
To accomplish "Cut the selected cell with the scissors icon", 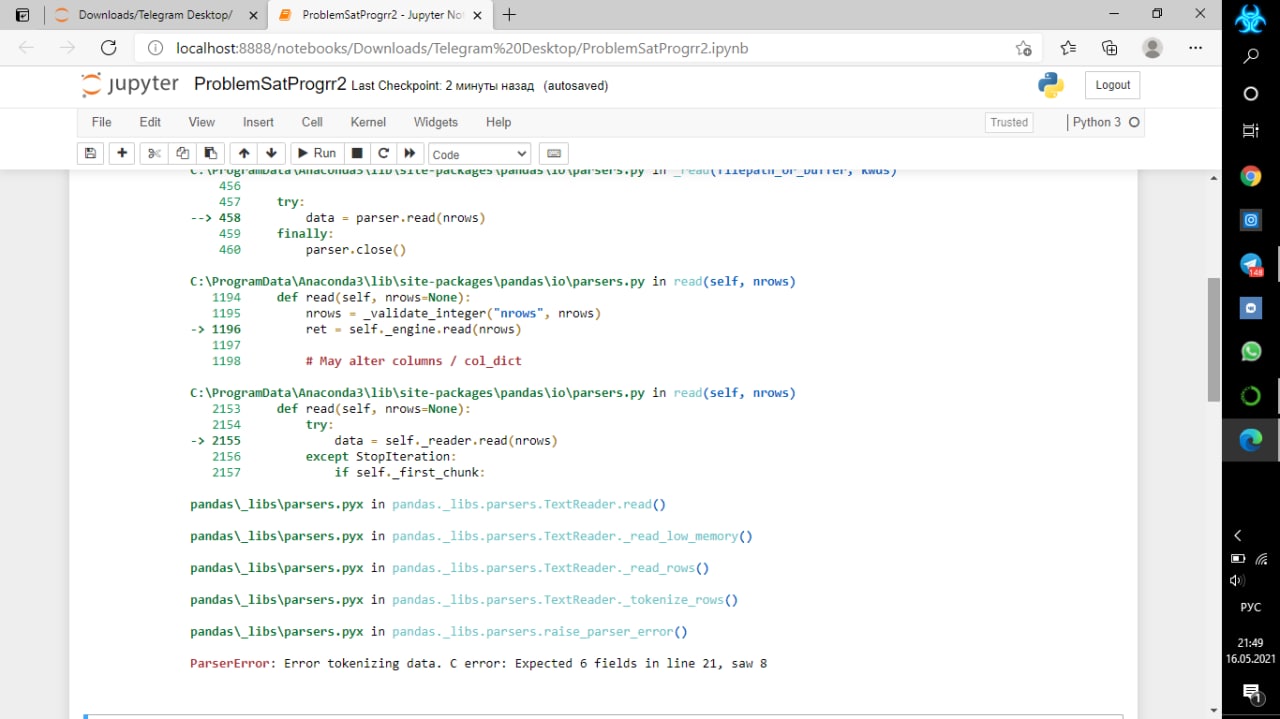I will click(154, 153).
